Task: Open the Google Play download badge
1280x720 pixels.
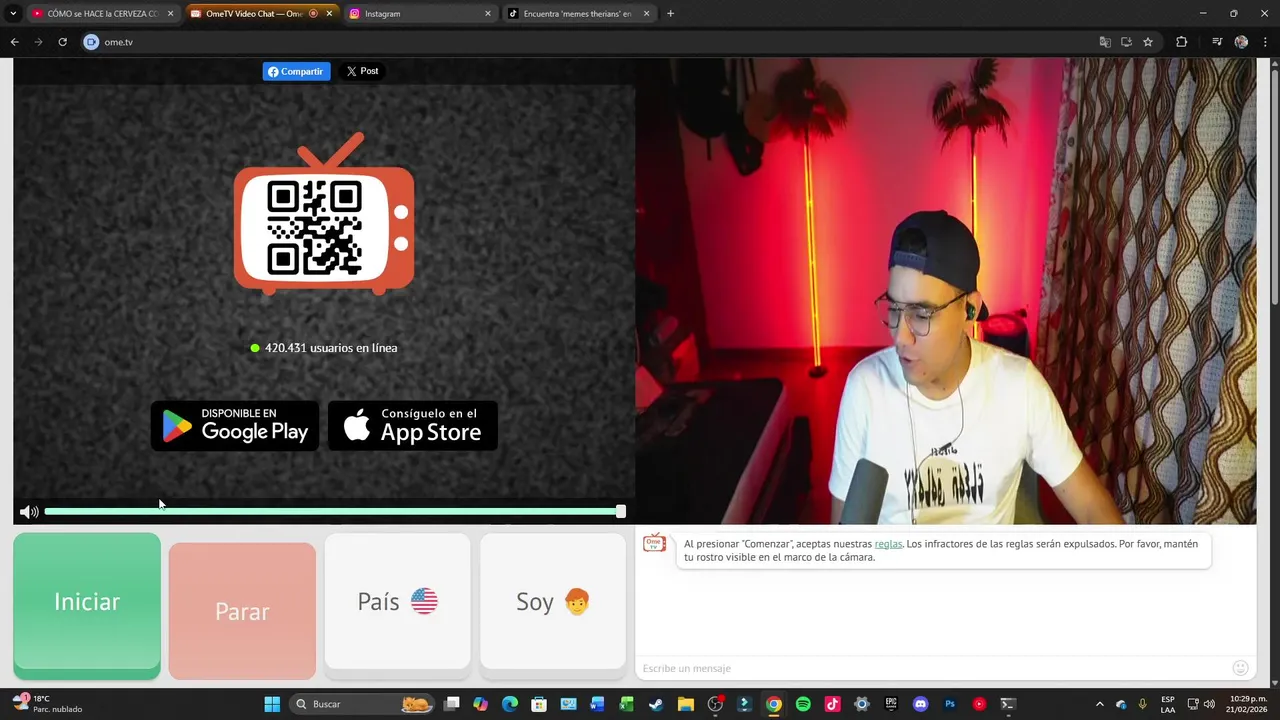Action: tap(235, 426)
